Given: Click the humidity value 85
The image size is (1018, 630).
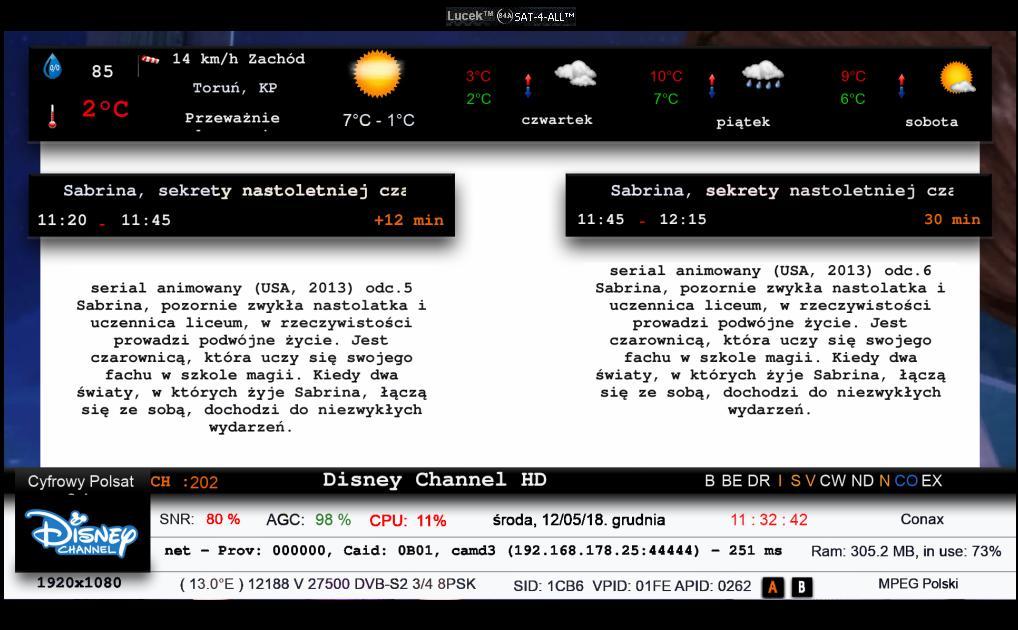Looking at the screenshot, I should (103, 71).
